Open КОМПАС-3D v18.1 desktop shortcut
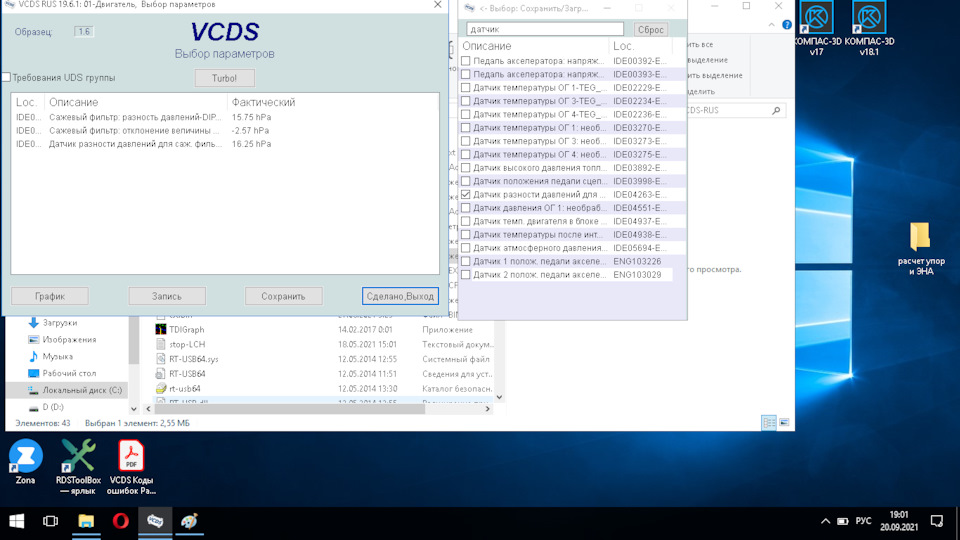960x540 pixels. [869, 29]
